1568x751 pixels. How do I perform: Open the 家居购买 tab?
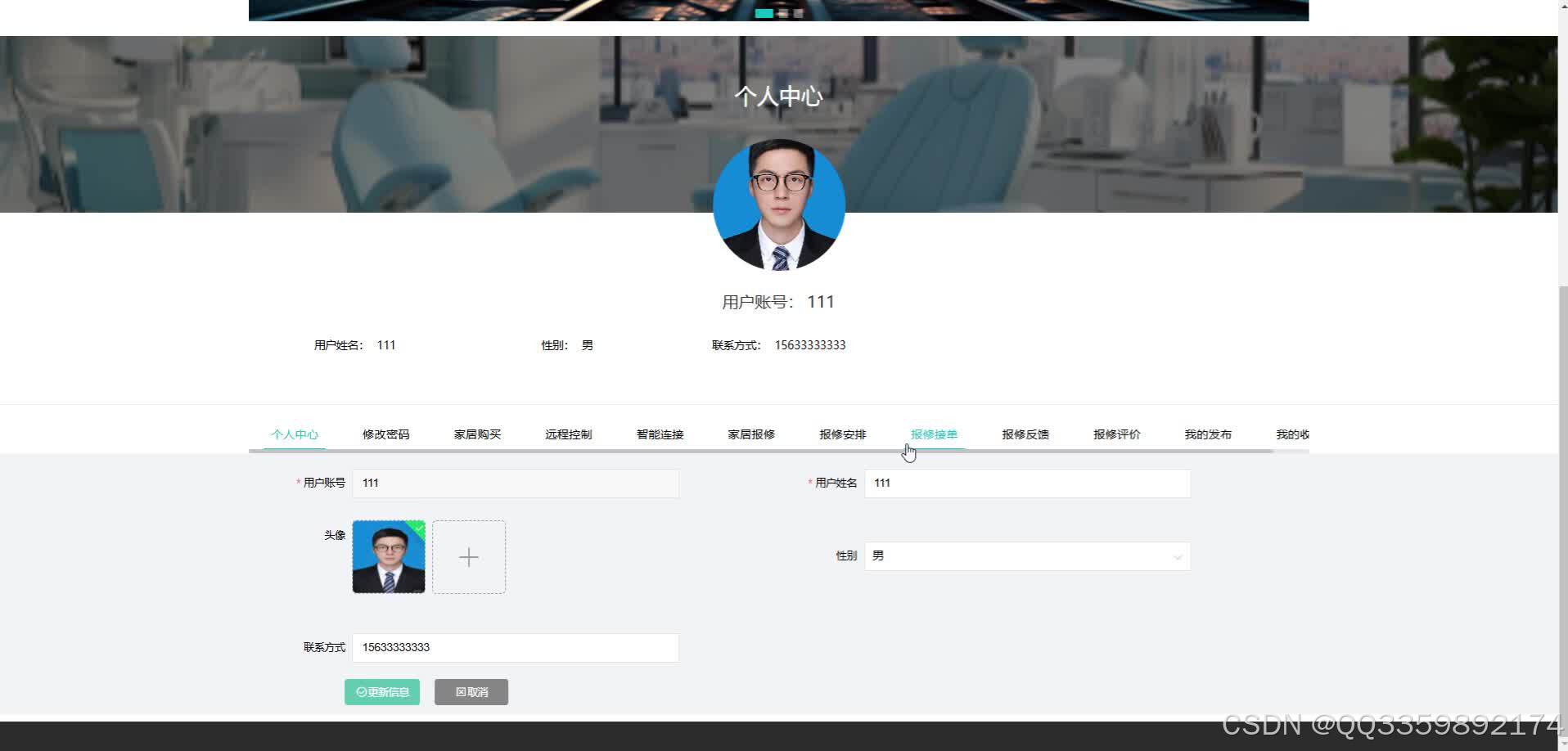point(477,434)
